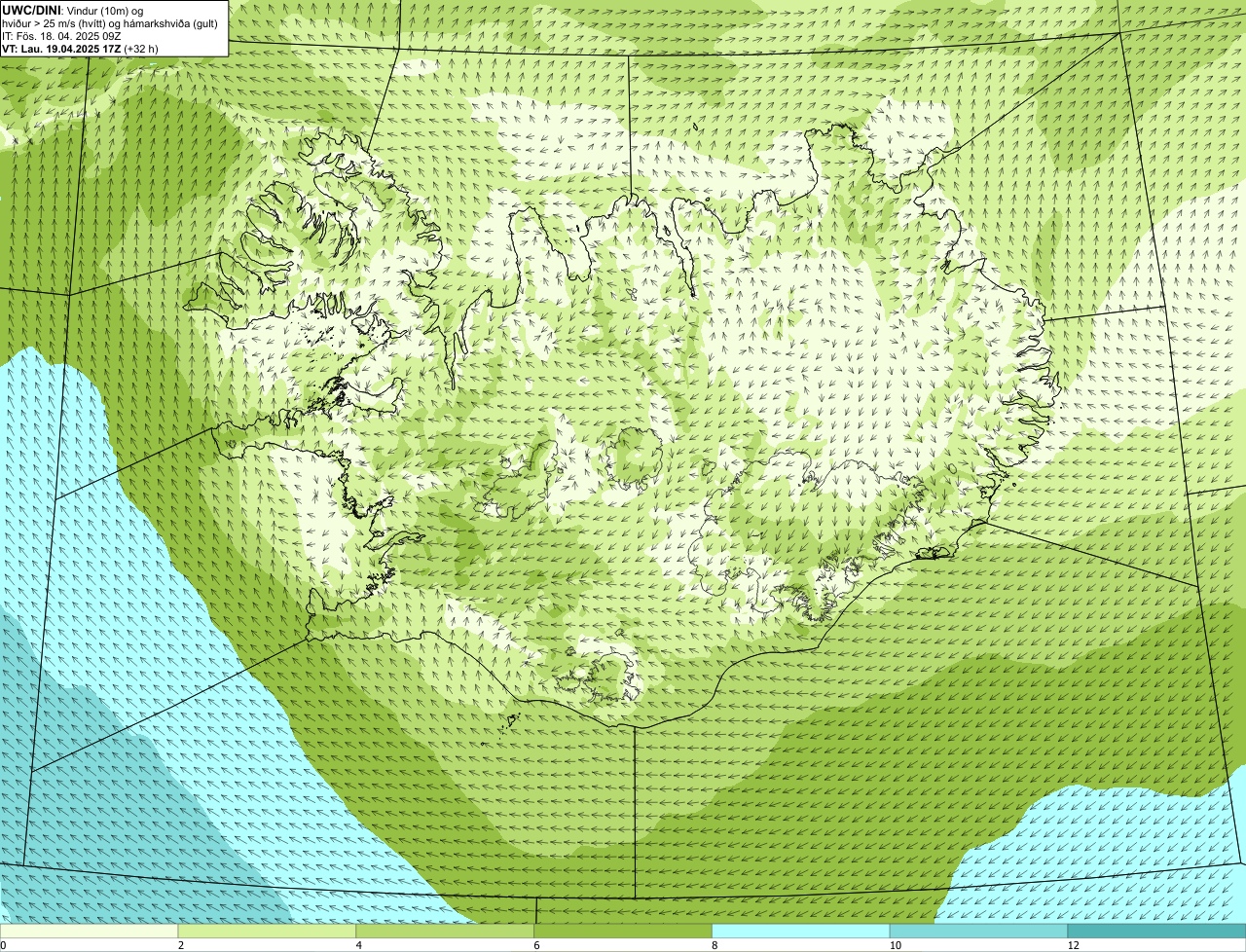
Task: Click the scale label '2'
Action: (181, 945)
